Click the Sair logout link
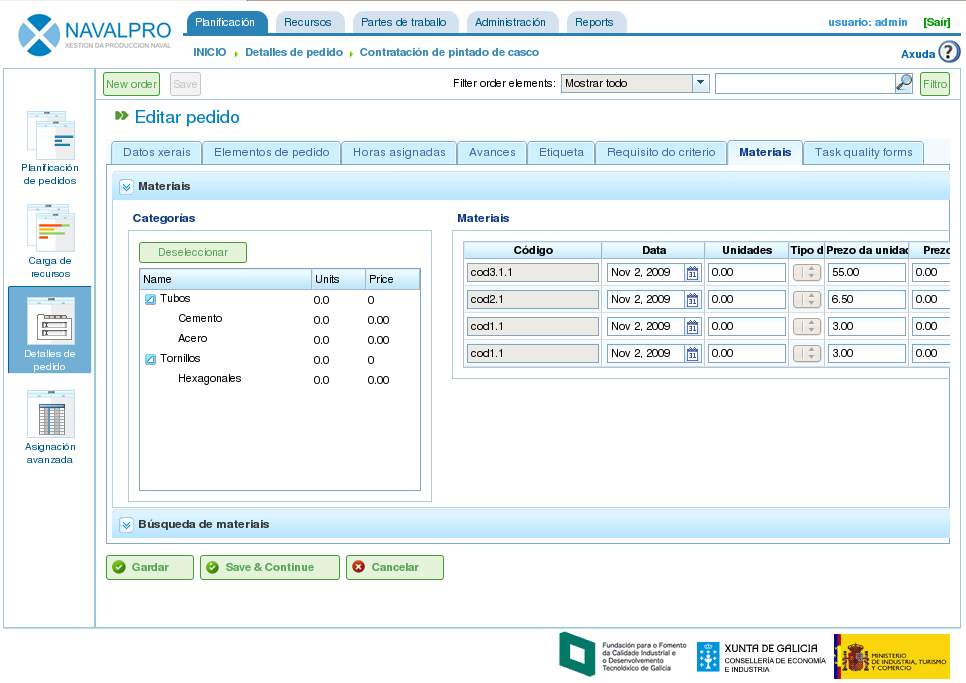Image resolution: width=966 pixels, height=683 pixels. coord(936,22)
